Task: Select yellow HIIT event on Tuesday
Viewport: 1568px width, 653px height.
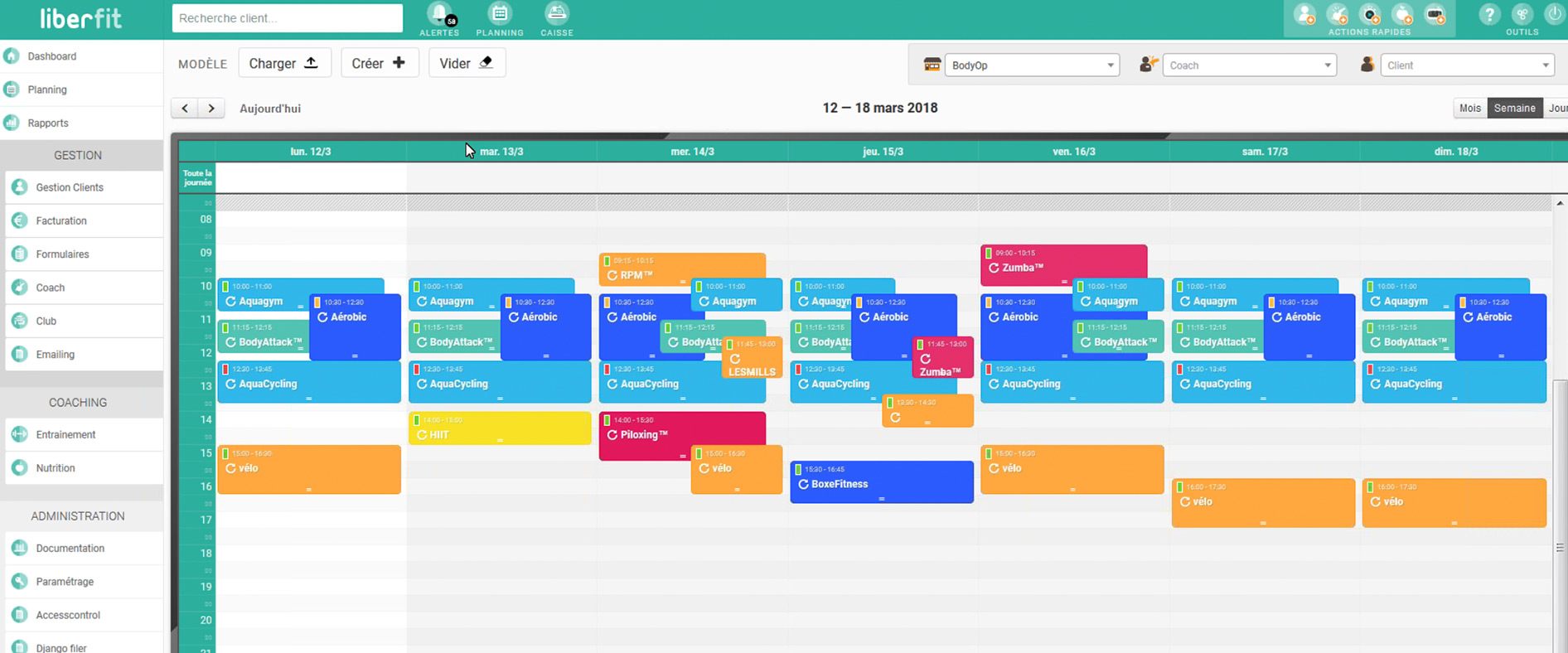Action: [500, 429]
